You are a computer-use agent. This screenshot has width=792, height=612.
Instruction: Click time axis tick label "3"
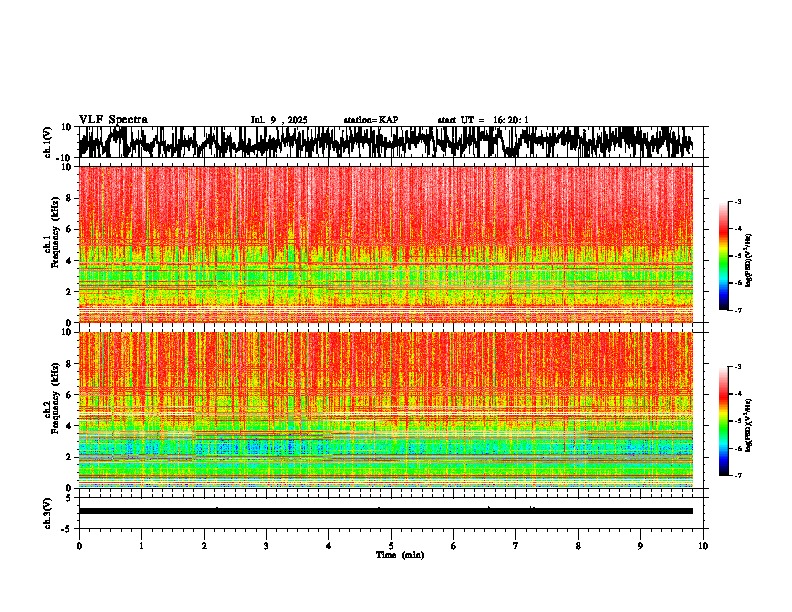(x=266, y=546)
